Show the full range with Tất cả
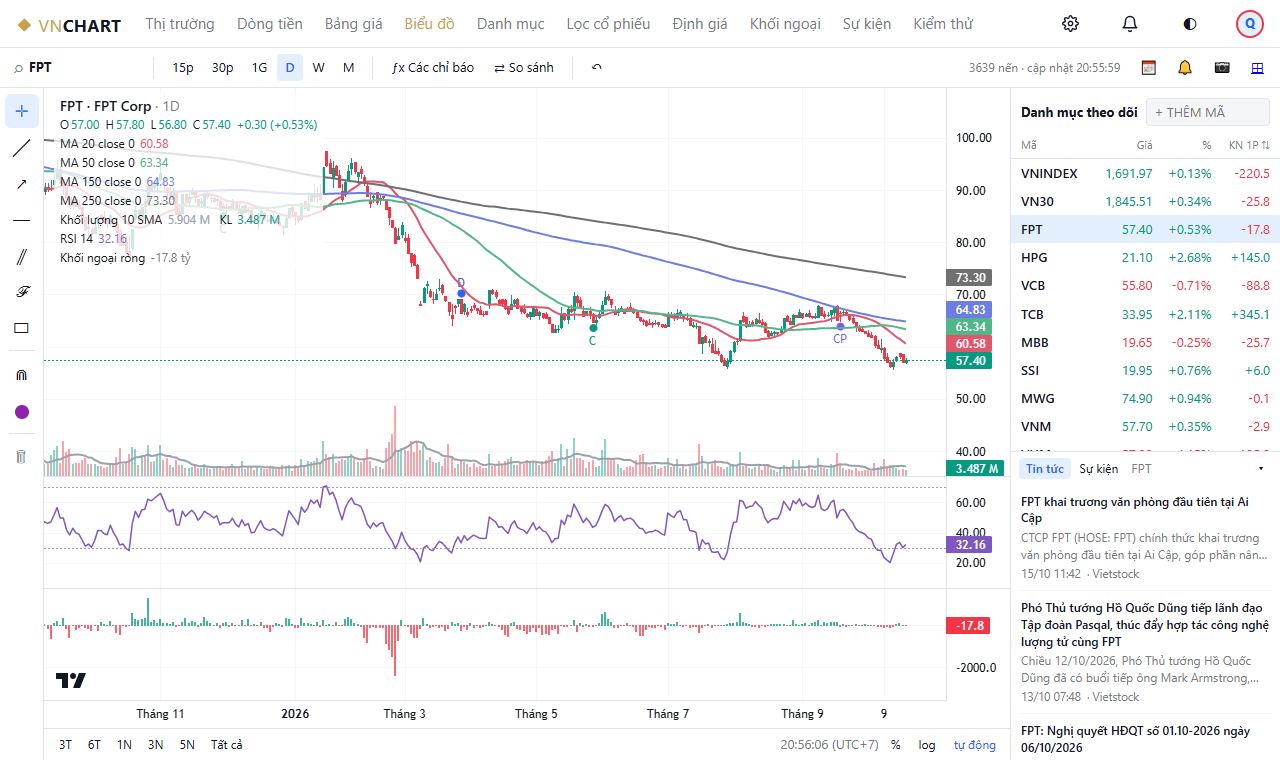This screenshot has width=1280, height=760. 227,745
